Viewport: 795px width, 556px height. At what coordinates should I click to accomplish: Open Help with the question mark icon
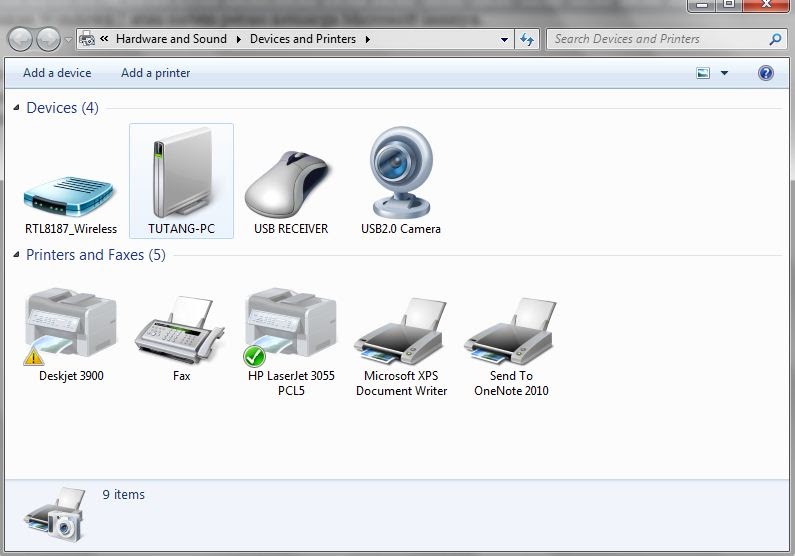coord(766,73)
